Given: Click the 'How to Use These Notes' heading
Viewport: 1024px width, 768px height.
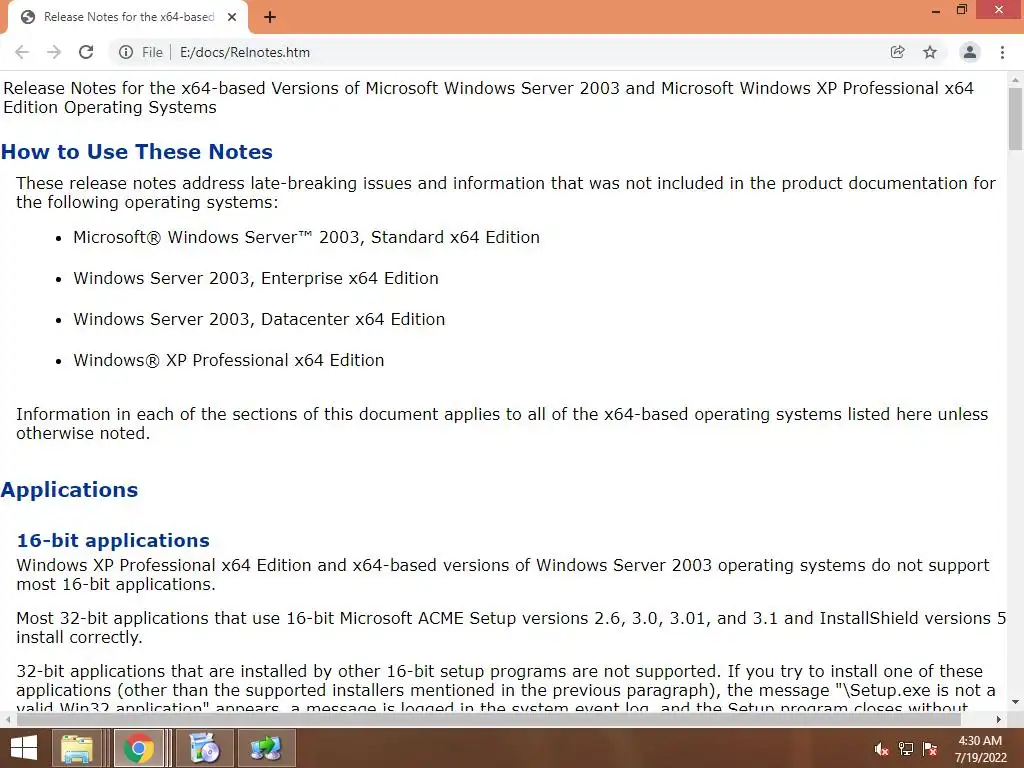Looking at the screenshot, I should click(137, 152).
